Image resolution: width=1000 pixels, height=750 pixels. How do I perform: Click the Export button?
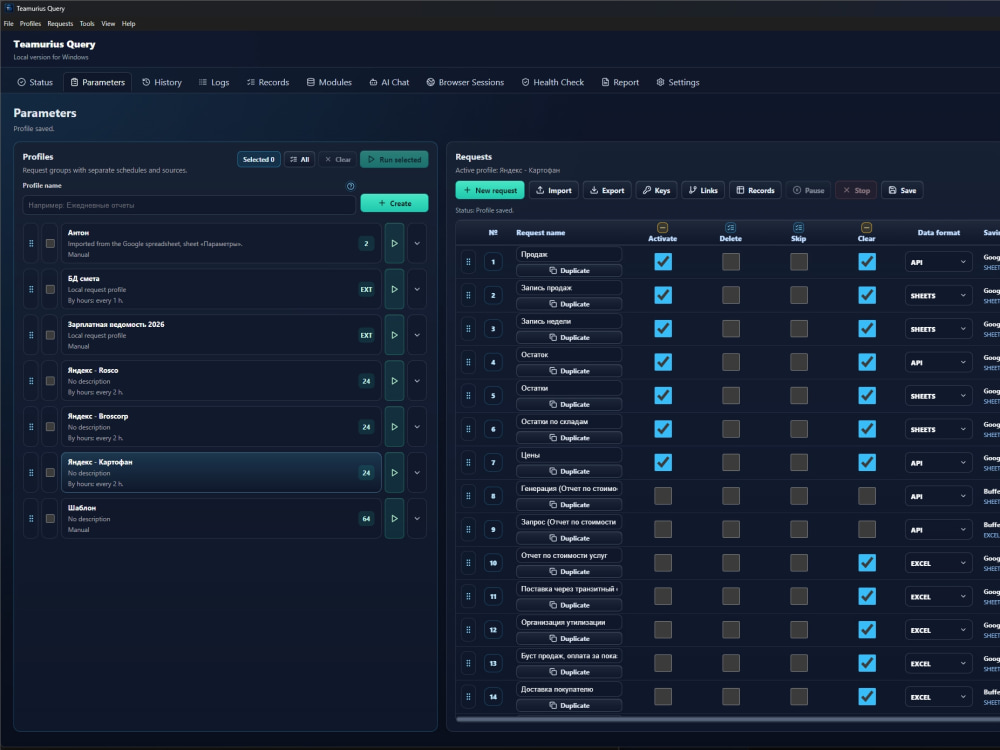[607, 191]
